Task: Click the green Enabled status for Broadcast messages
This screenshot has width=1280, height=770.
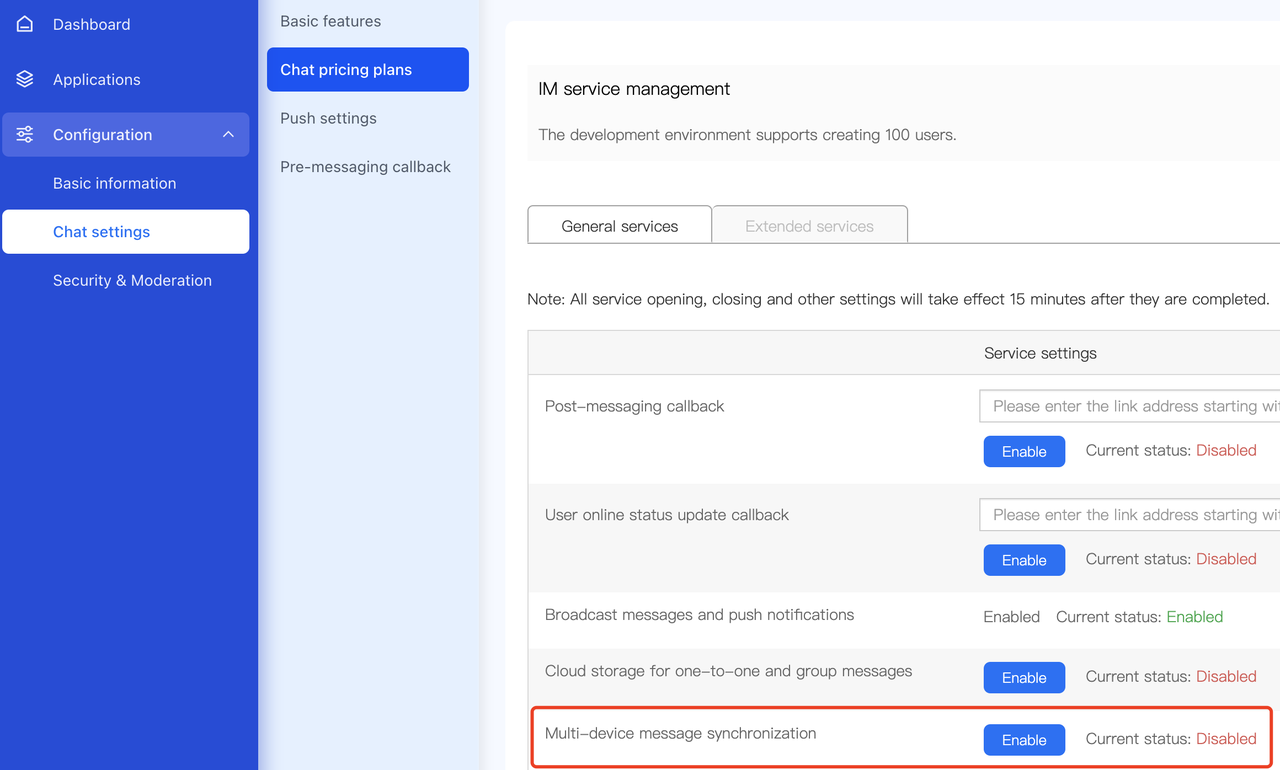Action: [x=1195, y=617]
